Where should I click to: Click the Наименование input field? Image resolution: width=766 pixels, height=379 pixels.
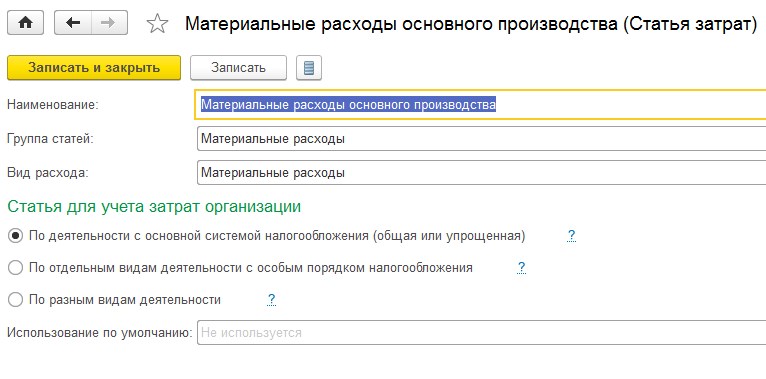481,104
